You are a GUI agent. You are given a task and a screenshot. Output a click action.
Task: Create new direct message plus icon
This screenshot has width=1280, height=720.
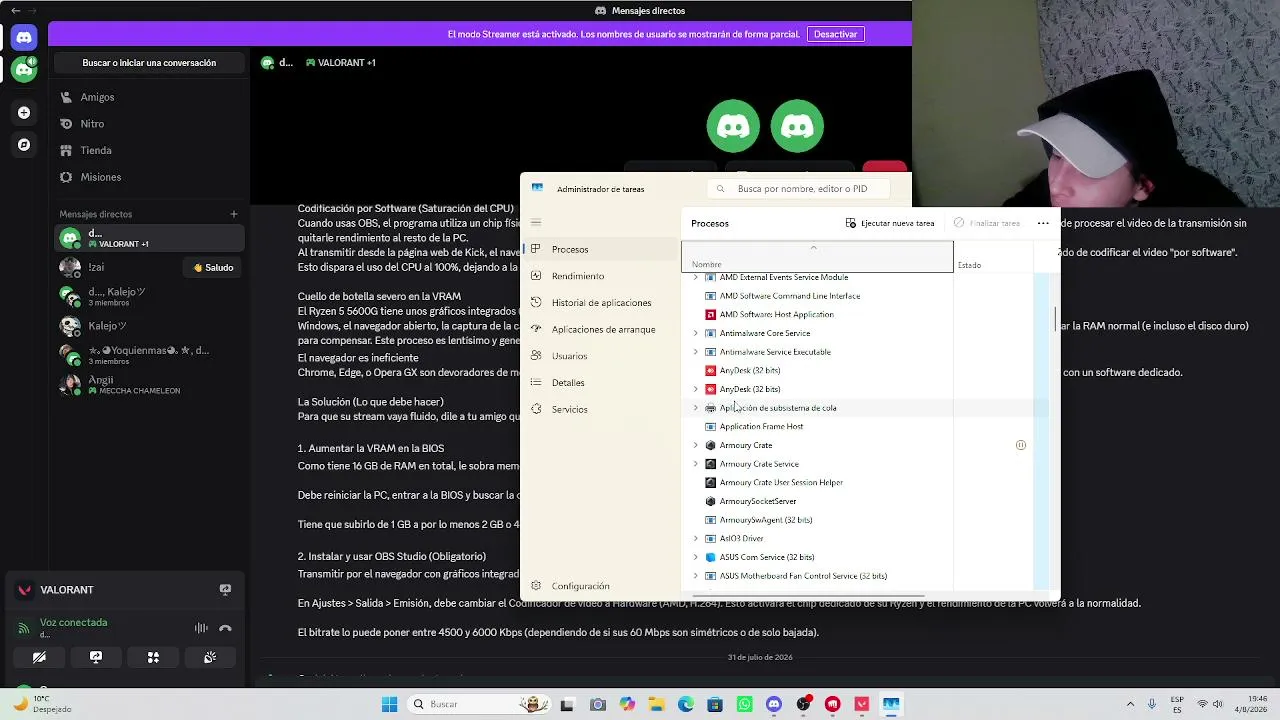[x=234, y=214]
